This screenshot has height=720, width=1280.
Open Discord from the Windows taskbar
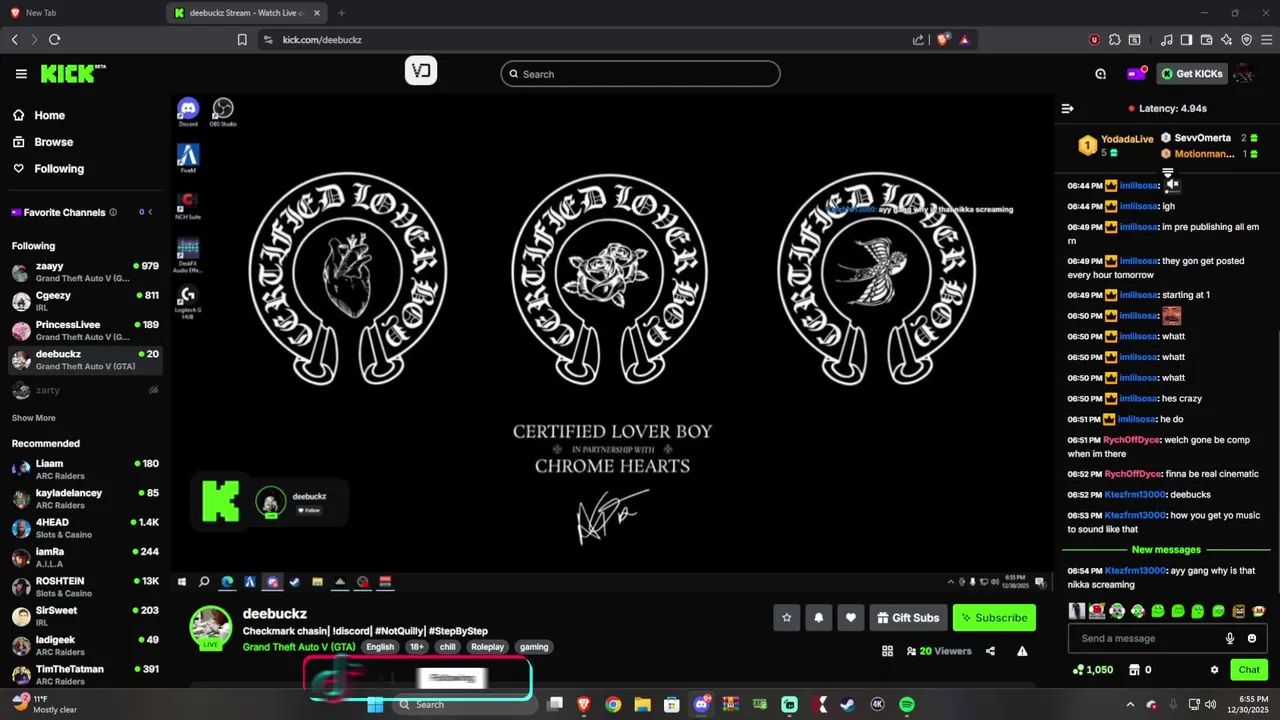click(702, 704)
